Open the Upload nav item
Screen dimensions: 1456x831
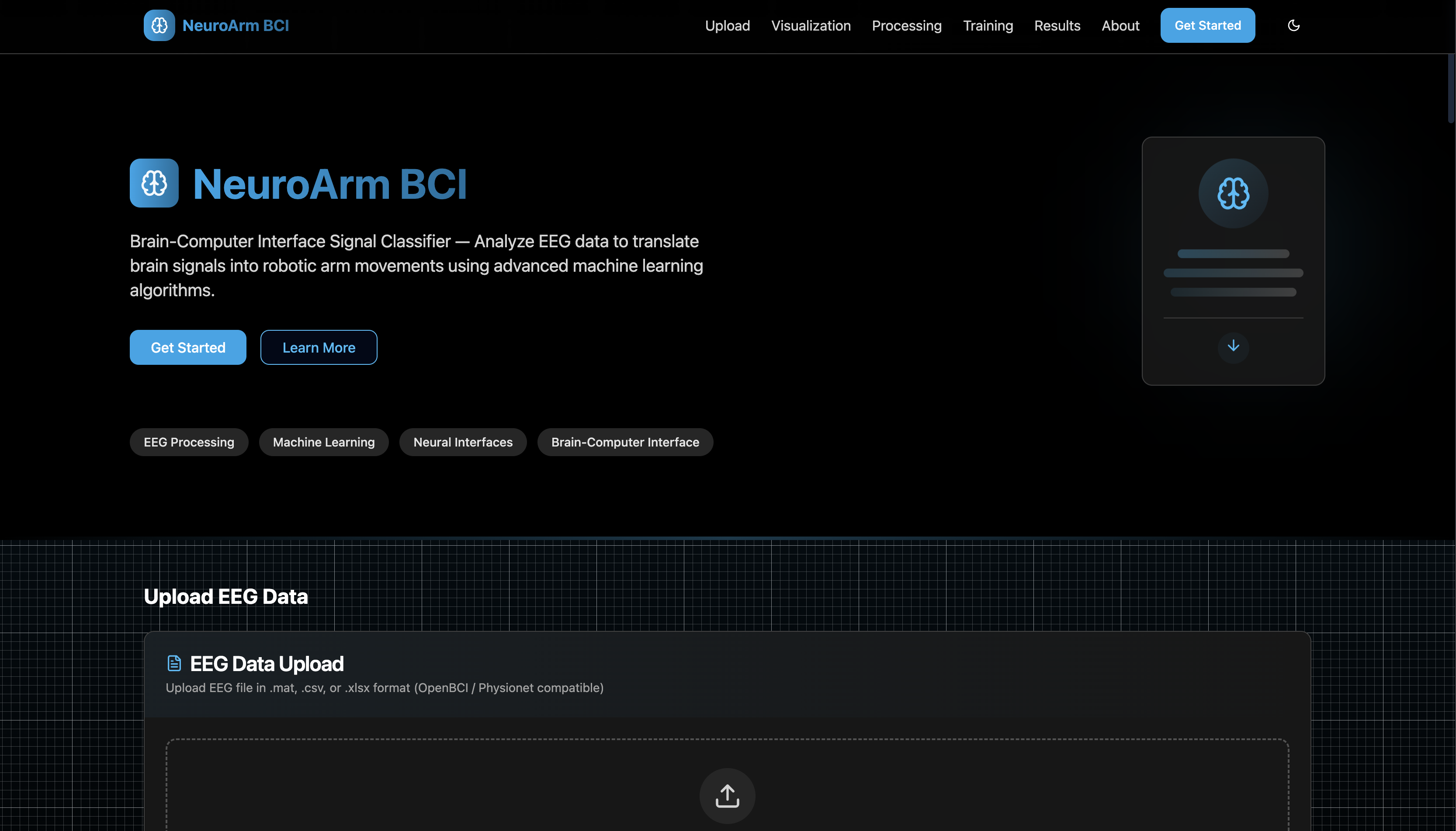[x=727, y=26]
